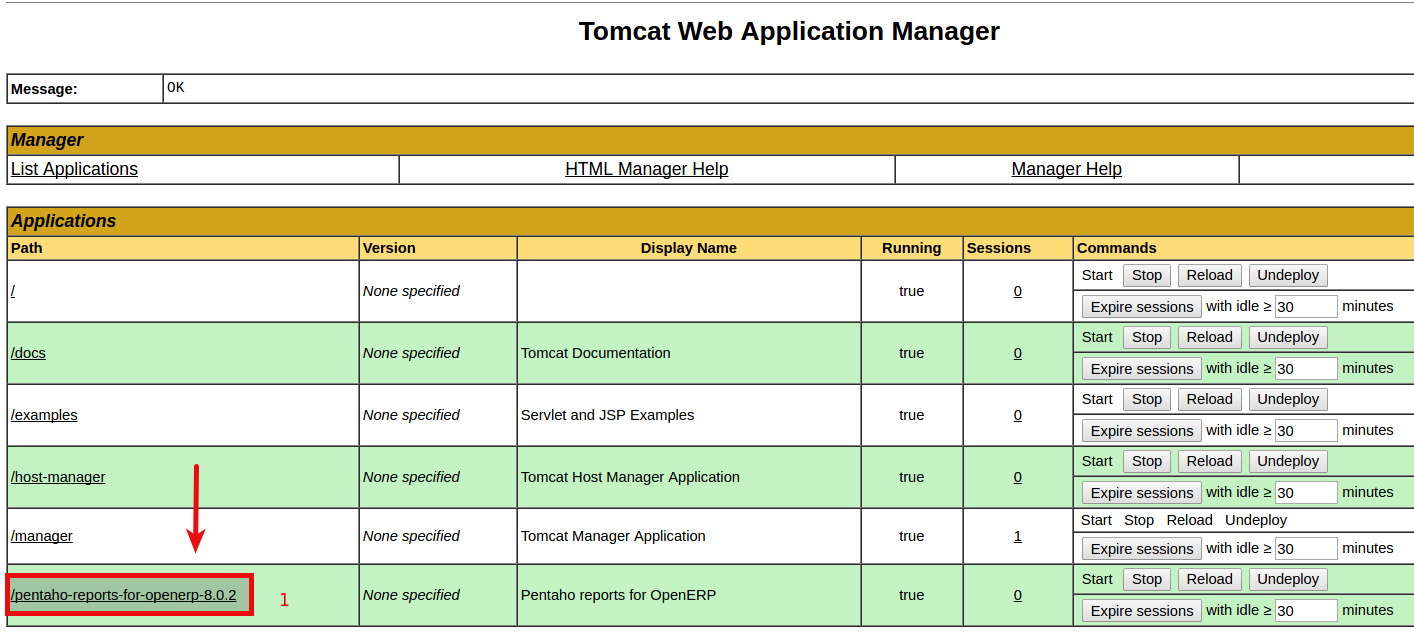Undeploy the Pentaho reports application
Image resolution: width=1414 pixels, height=644 pixels.
1288,579
